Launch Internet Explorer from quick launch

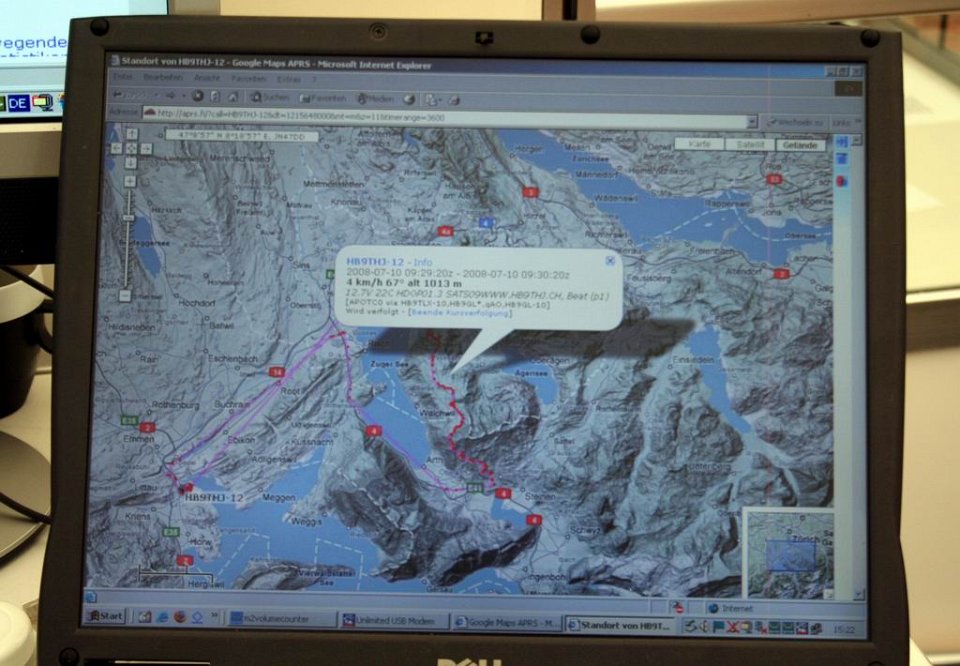pos(162,617)
